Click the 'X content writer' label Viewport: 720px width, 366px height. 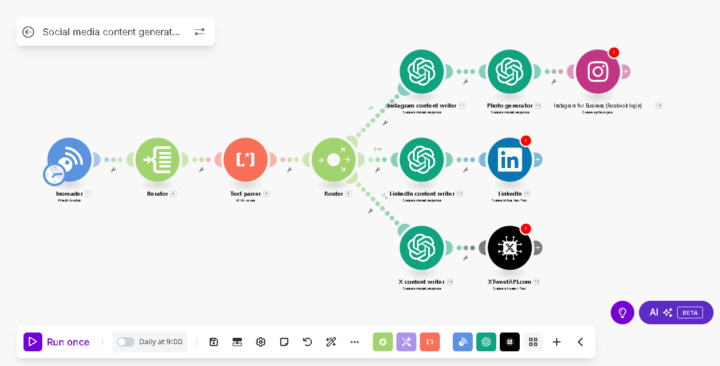coord(422,282)
